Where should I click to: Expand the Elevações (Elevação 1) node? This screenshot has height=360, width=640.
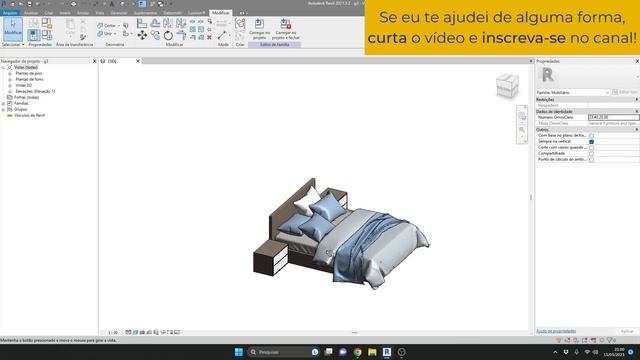(10, 91)
